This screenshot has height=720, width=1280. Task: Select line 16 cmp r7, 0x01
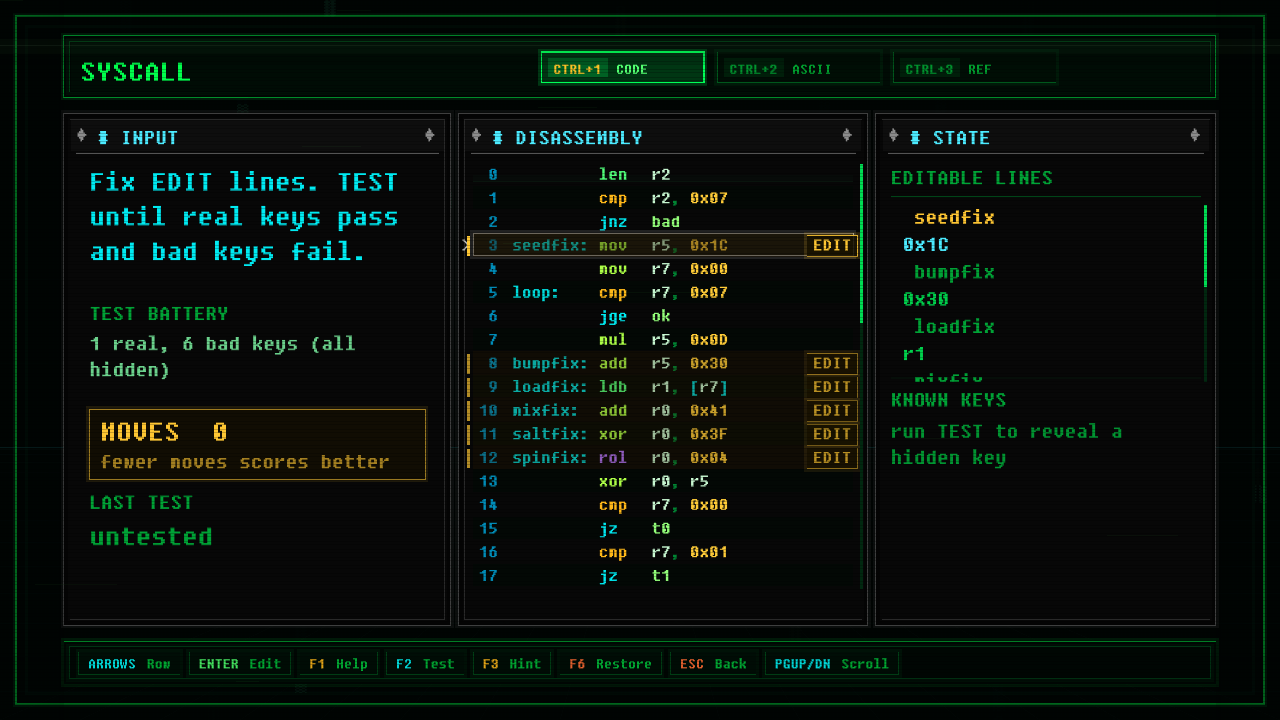tap(662, 552)
